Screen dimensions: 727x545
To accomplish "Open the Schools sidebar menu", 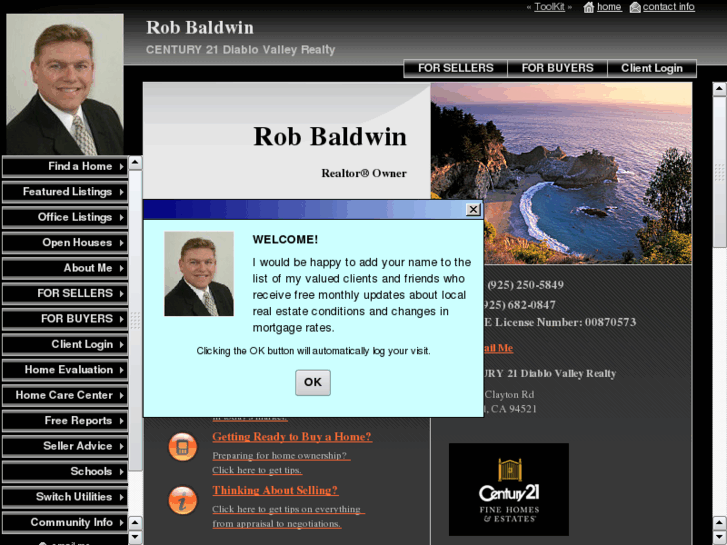I will coord(65,472).
